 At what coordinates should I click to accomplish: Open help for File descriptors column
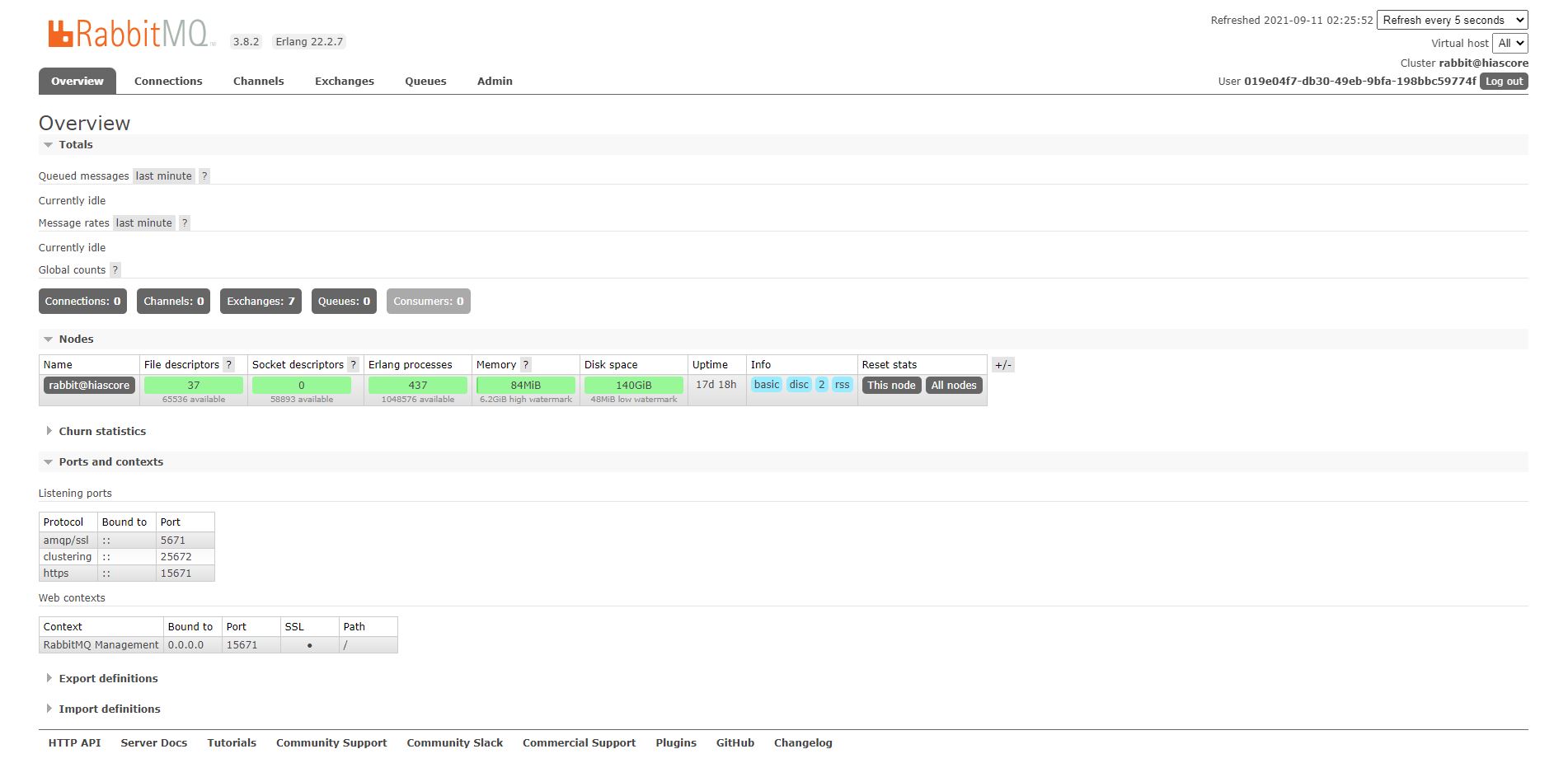click(x=229, y=364)
